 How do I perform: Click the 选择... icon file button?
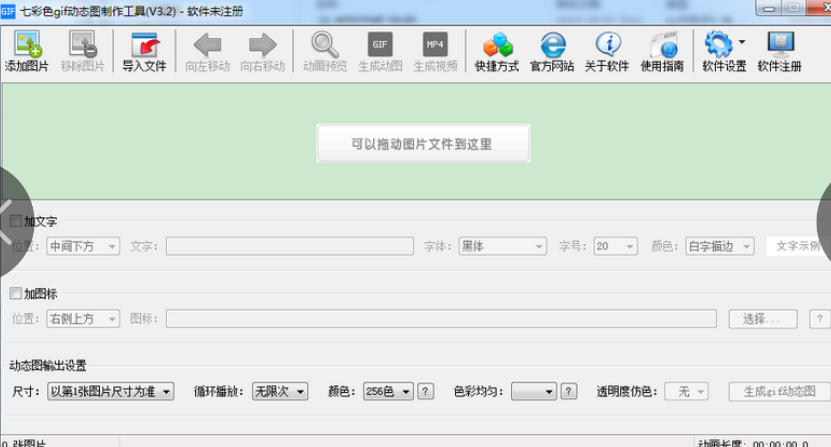click(x=763, y=319)
